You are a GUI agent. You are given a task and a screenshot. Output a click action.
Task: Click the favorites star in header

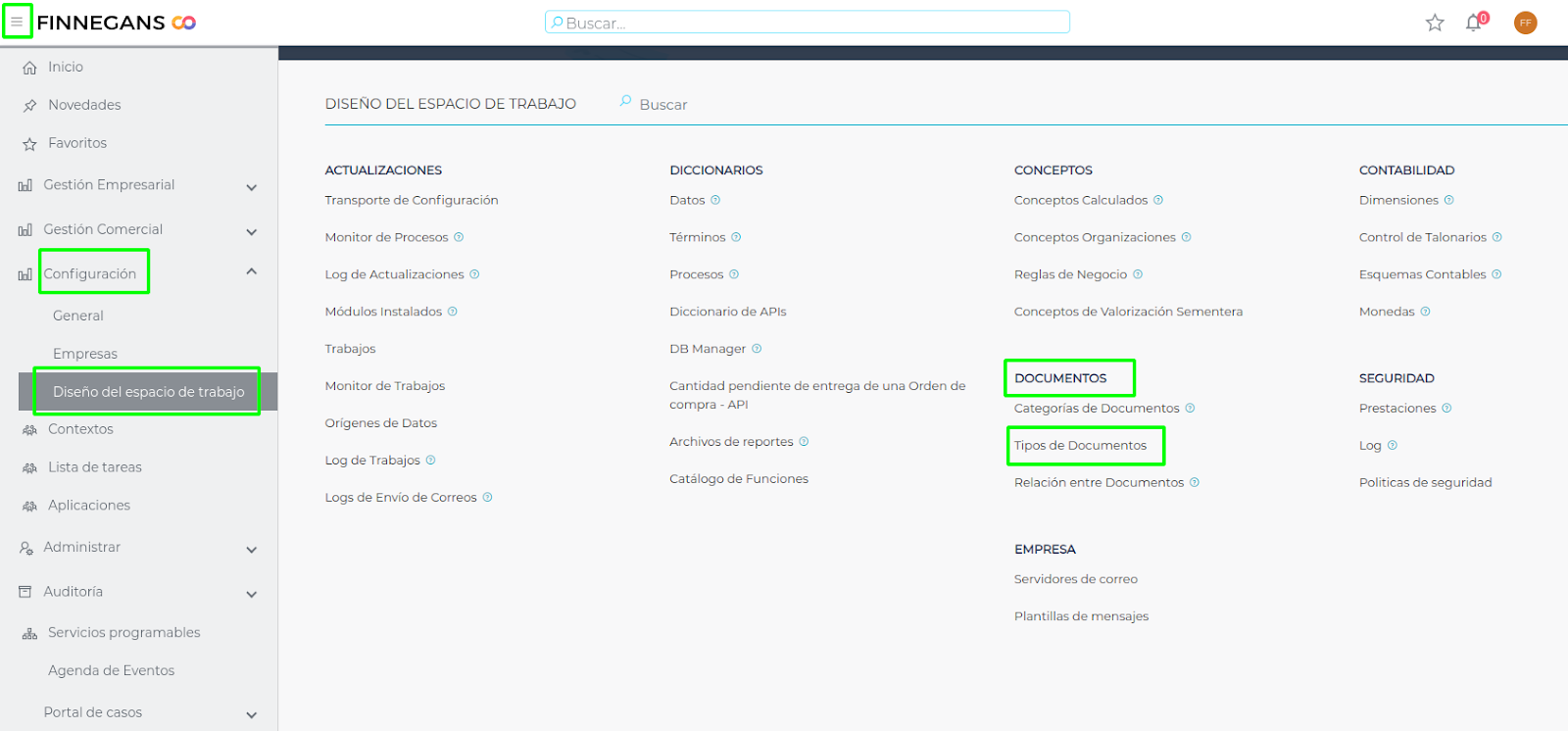pos(1435,23)
